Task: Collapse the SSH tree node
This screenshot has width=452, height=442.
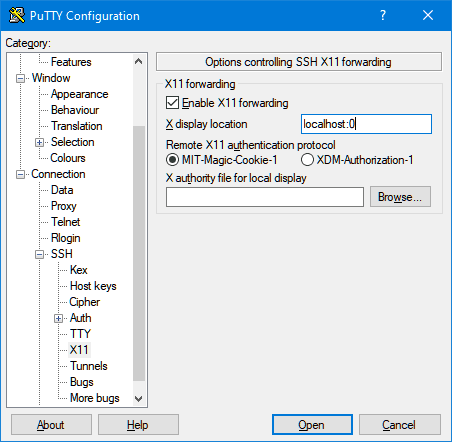Action: pyautogui.click(x=39, y=255)
